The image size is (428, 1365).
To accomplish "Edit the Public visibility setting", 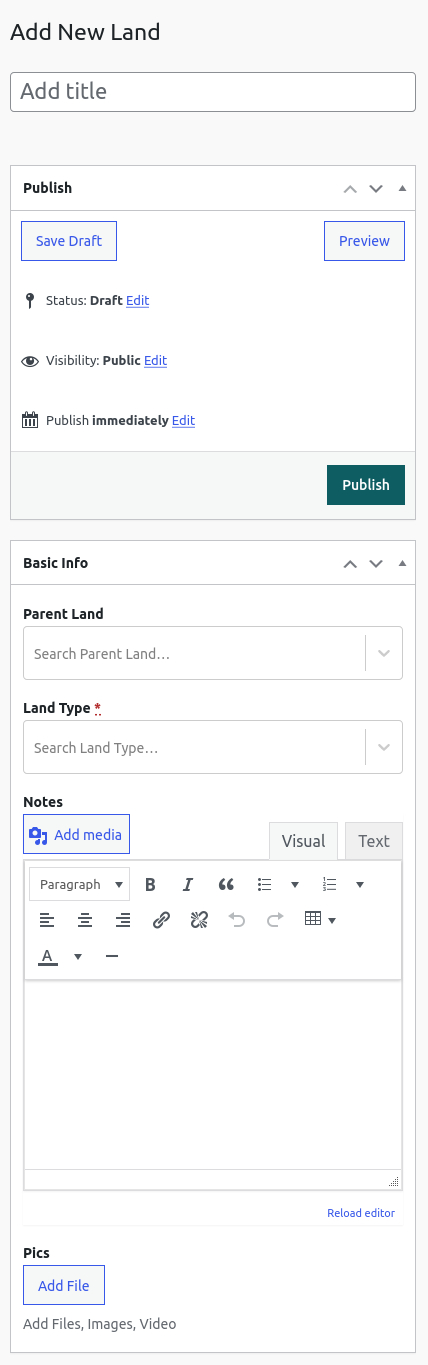I will point(155,360).
